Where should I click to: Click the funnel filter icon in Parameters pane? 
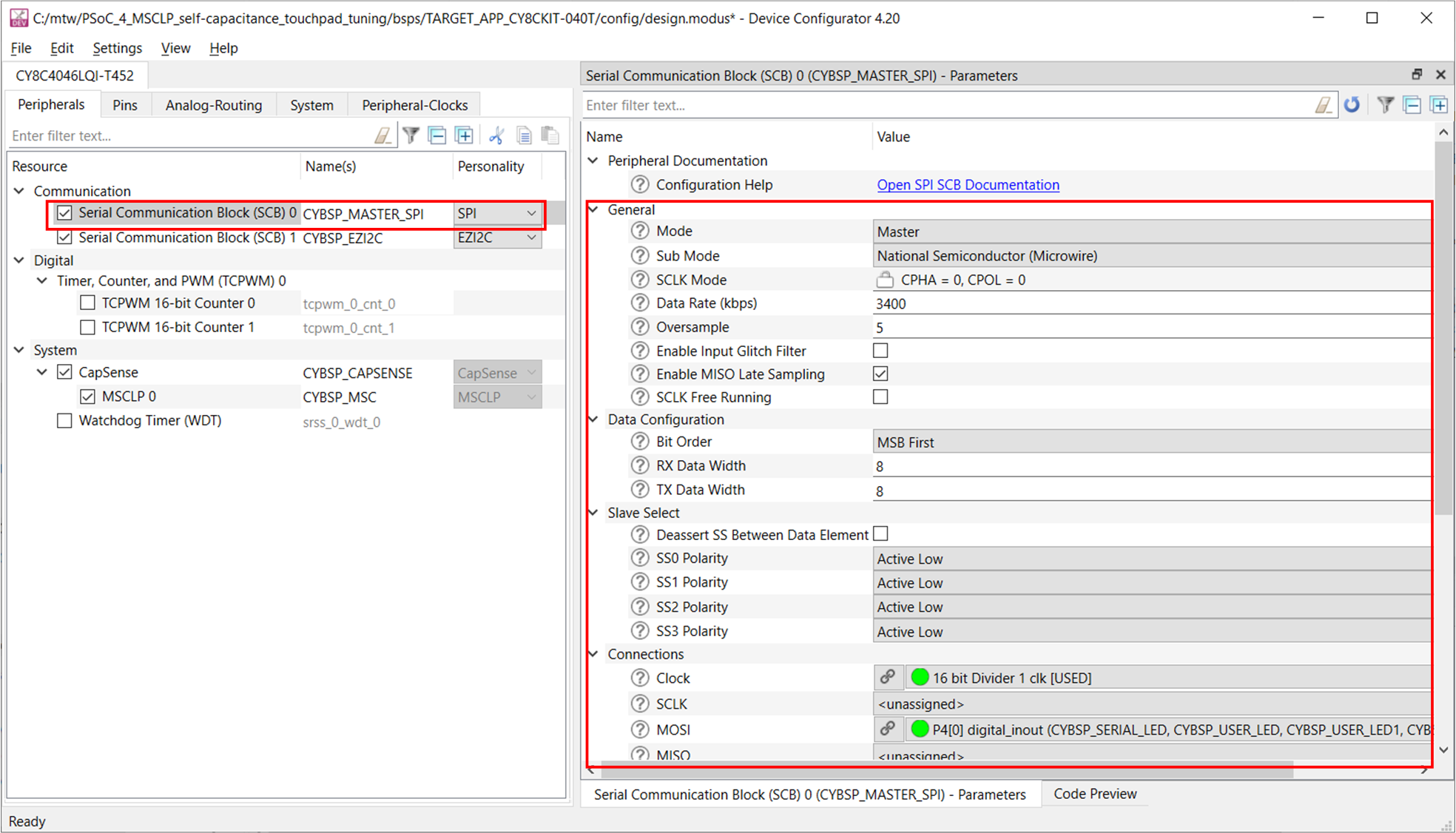click(1386, 105)
